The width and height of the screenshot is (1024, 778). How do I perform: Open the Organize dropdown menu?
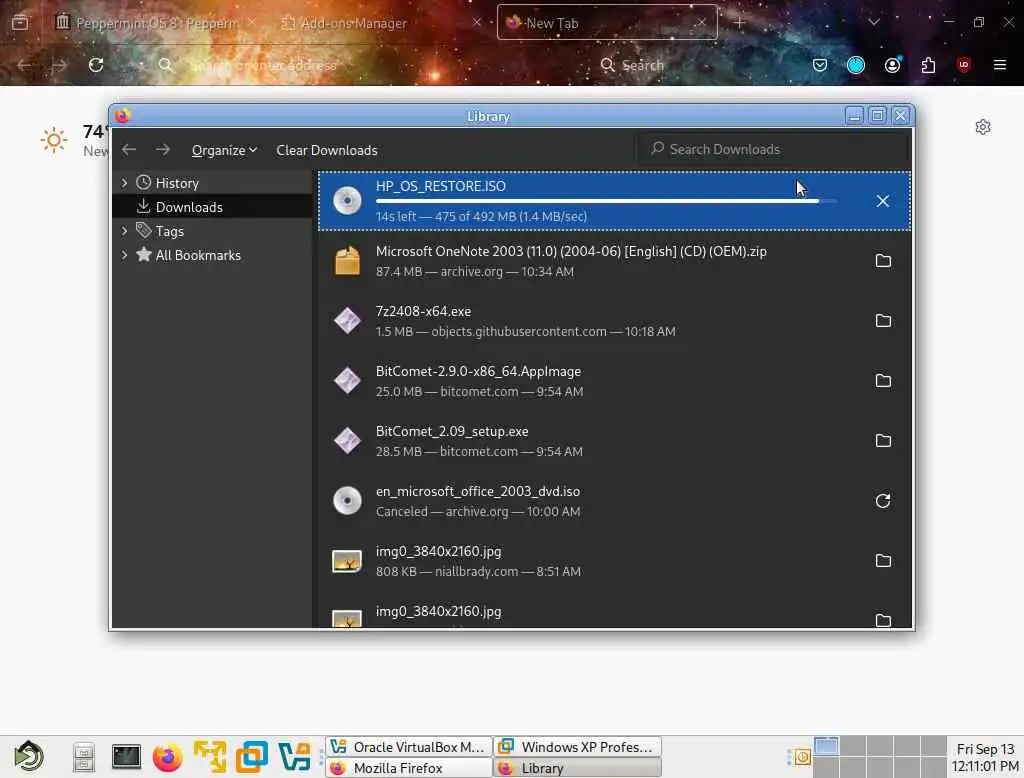pyautogui.click(x=223, y=150)
